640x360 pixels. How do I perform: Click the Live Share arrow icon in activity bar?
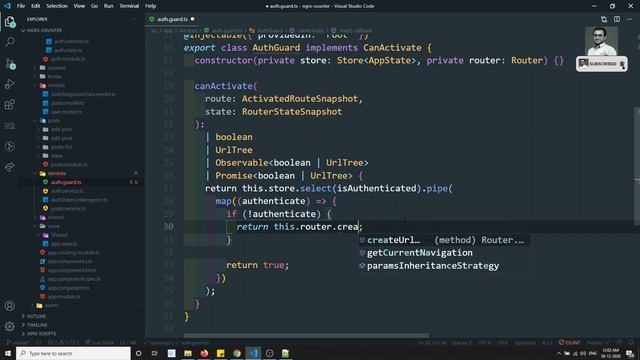click(x=10, y=167)
